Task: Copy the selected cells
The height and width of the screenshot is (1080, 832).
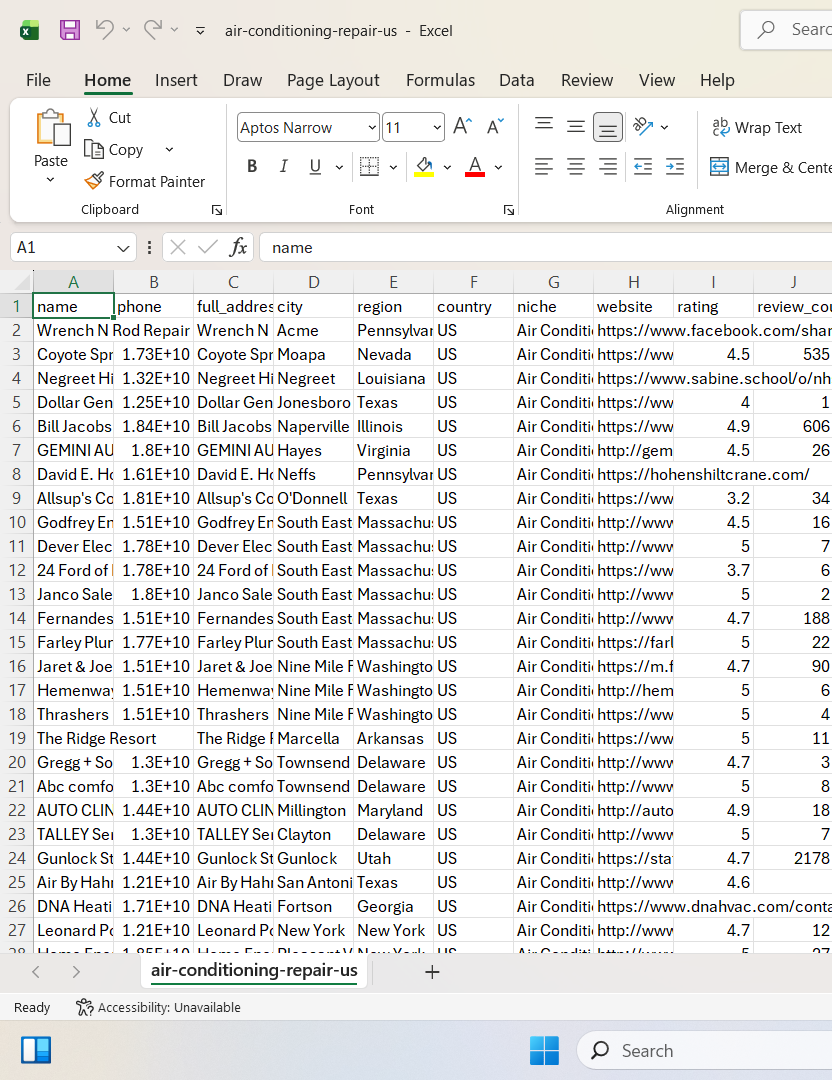Action: 114,149
